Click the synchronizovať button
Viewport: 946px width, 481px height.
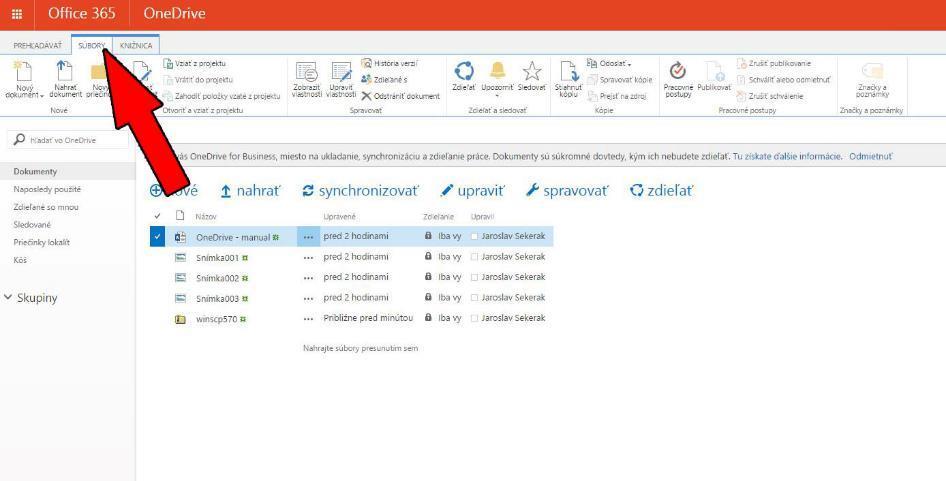pos(360,191)
